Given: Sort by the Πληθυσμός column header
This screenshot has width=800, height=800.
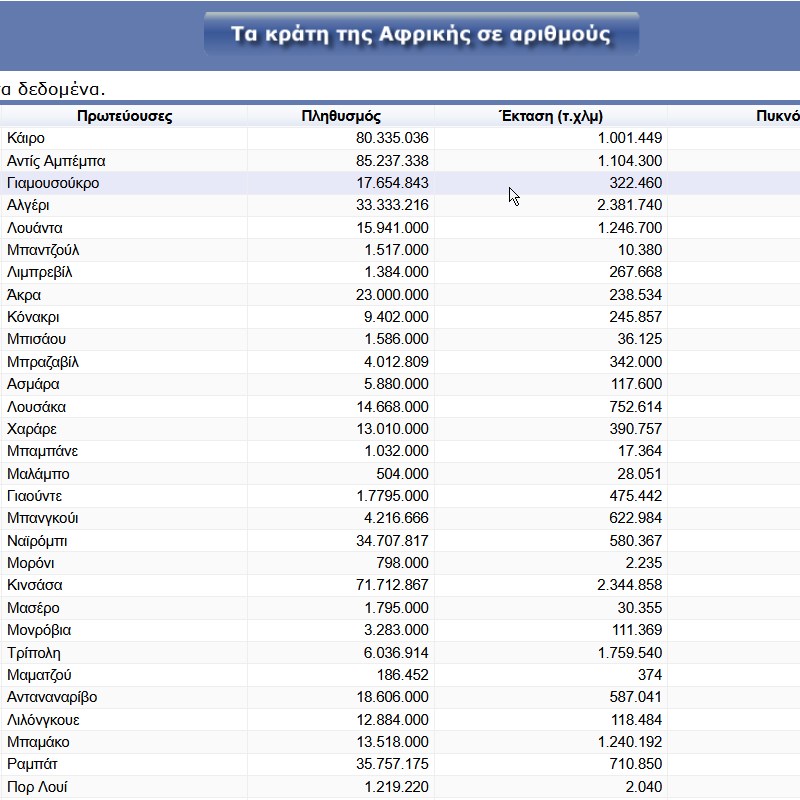Looking at the screenshot, I should click(341, 116).
